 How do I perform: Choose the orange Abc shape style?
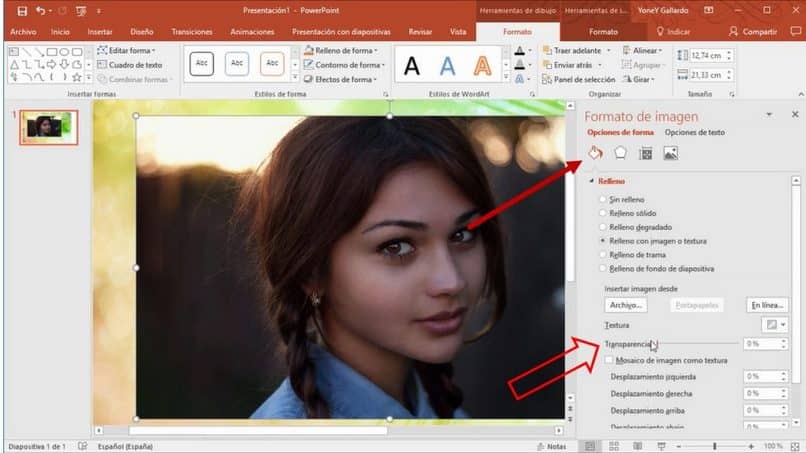pyautogui.click(x=272, y=64)
